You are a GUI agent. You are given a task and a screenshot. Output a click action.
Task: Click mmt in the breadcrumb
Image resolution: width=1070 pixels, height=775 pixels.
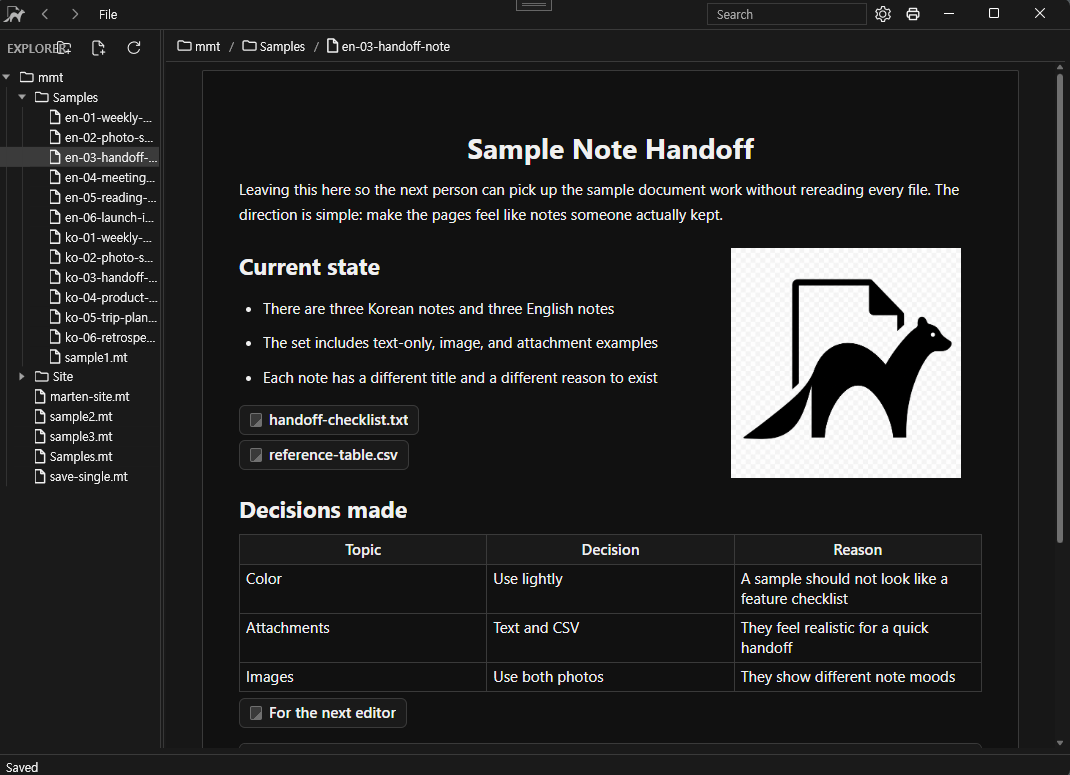[x=199, y=46]
